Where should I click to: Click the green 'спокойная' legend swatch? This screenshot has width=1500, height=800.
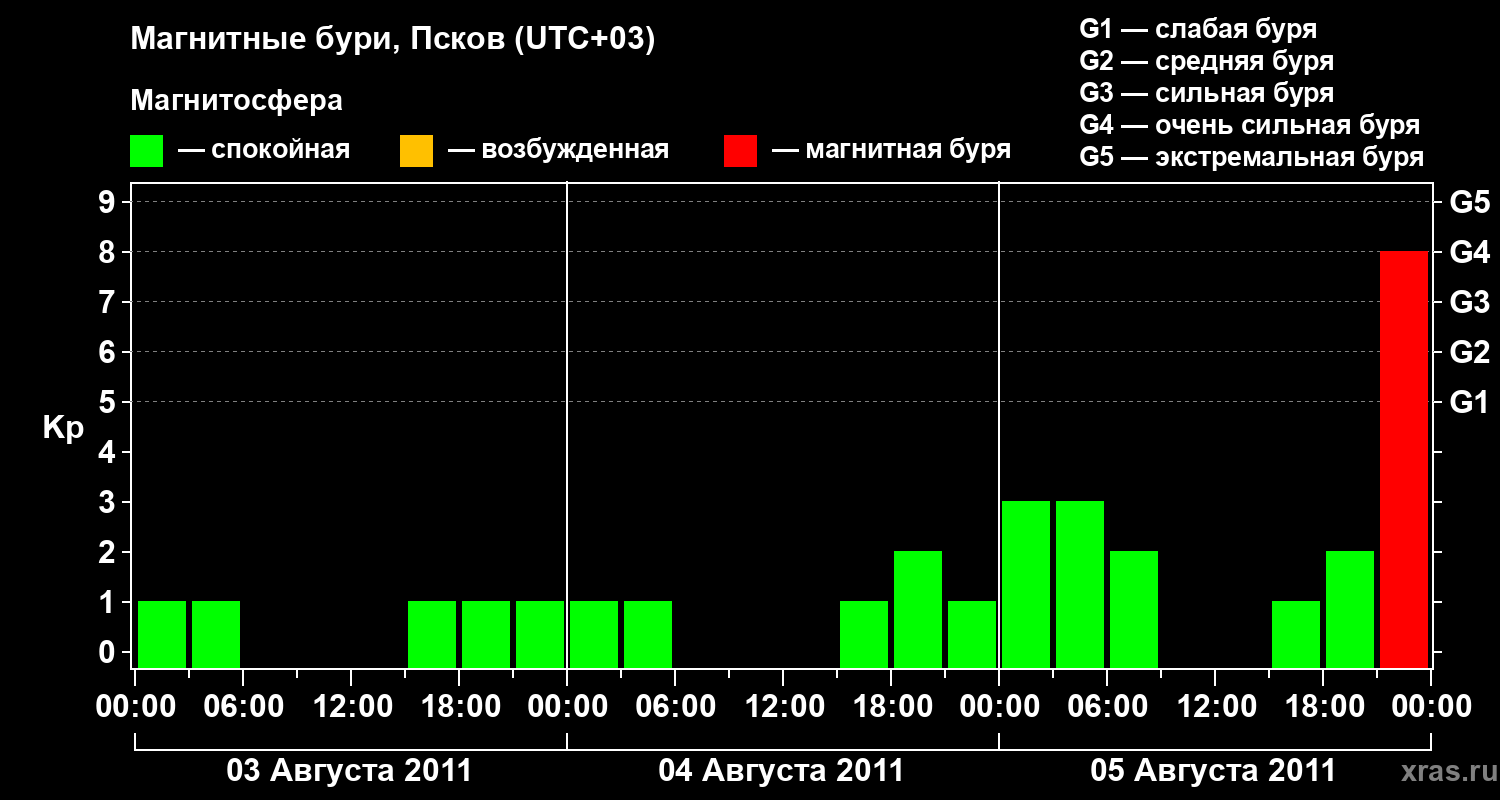[147, 151]
